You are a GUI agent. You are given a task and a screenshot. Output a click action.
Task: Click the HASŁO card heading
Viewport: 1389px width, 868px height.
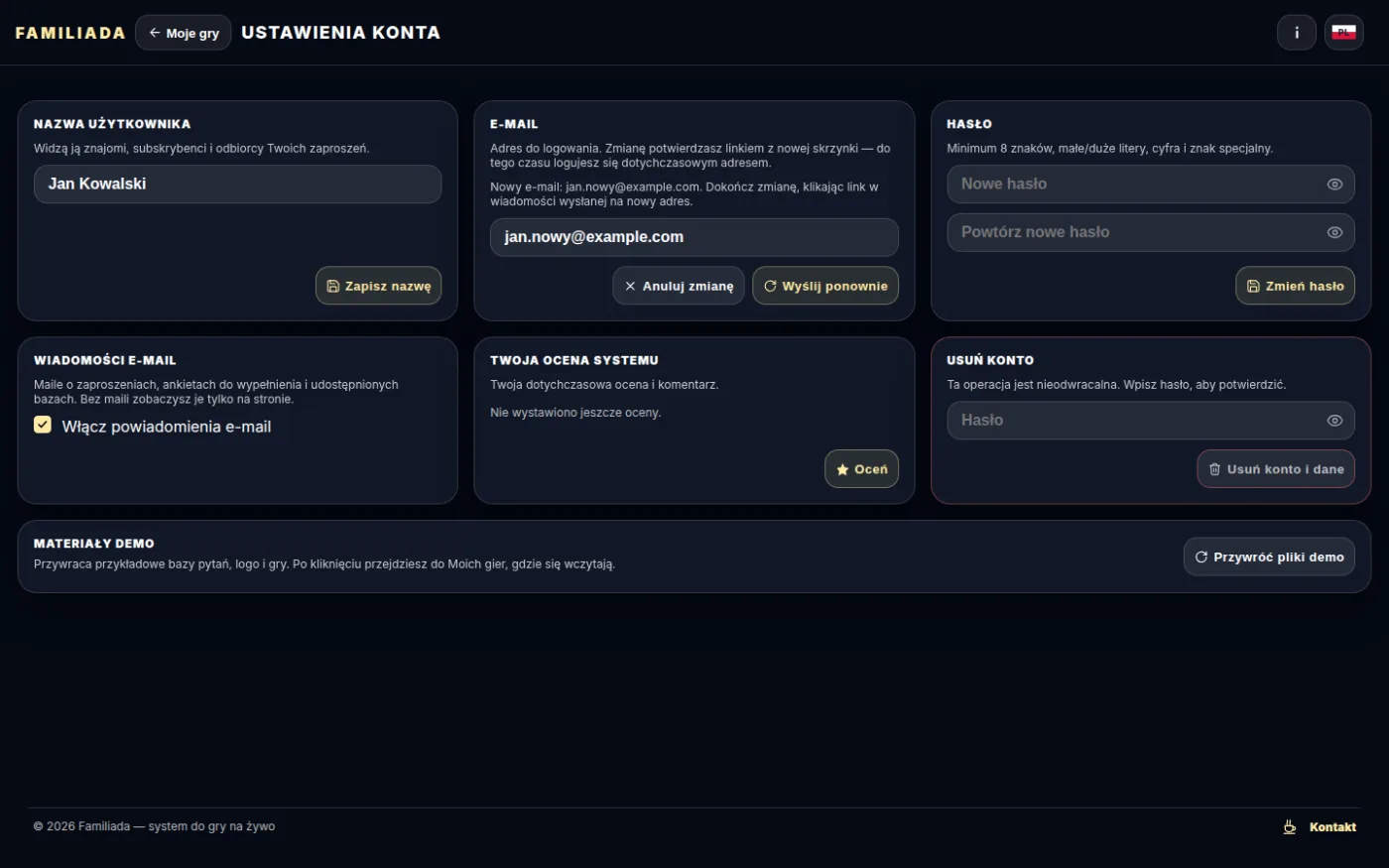coord(969,124)
